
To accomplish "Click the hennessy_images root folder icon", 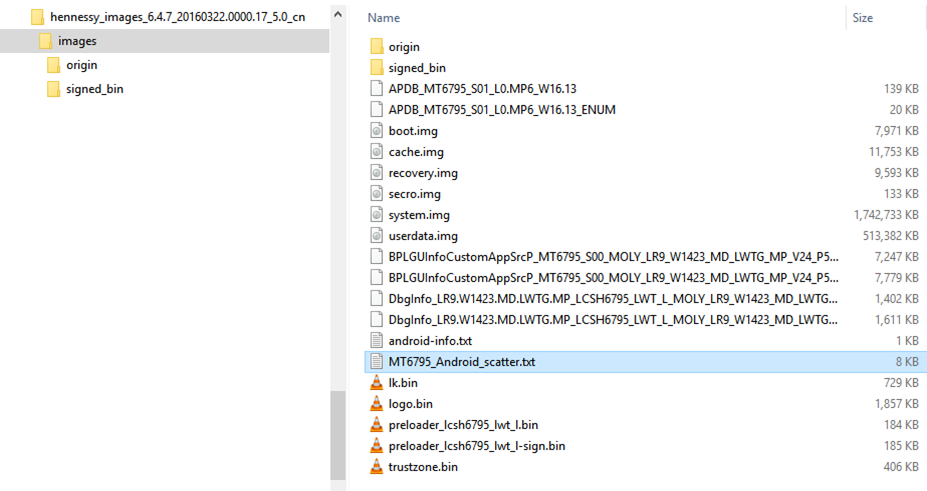I will (37, 17).
